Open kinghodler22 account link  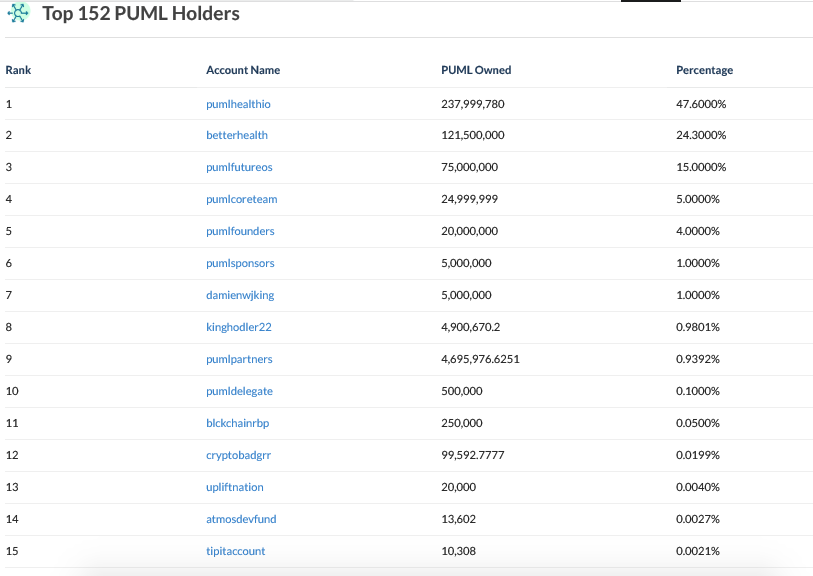click(239, 327)
